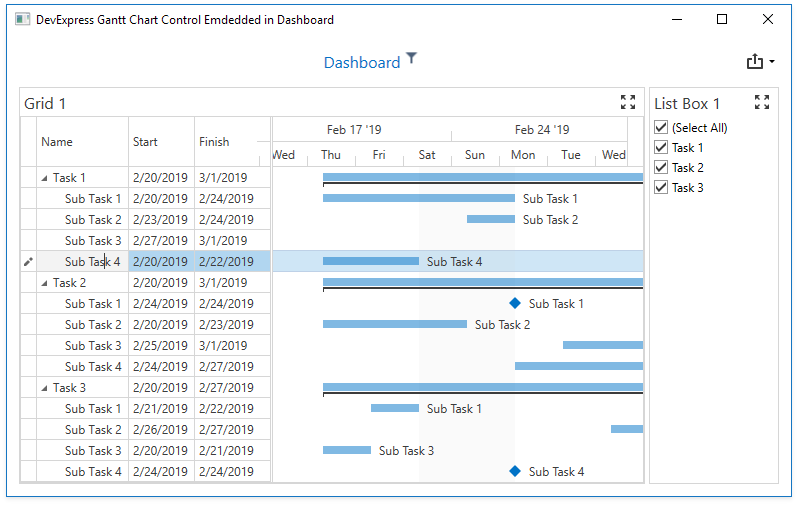The height and width of the screenshot is (505, 798).
Task: Click the Dashboard filter funnel icon
Action: pyautogui.click(x=411, y=59)
